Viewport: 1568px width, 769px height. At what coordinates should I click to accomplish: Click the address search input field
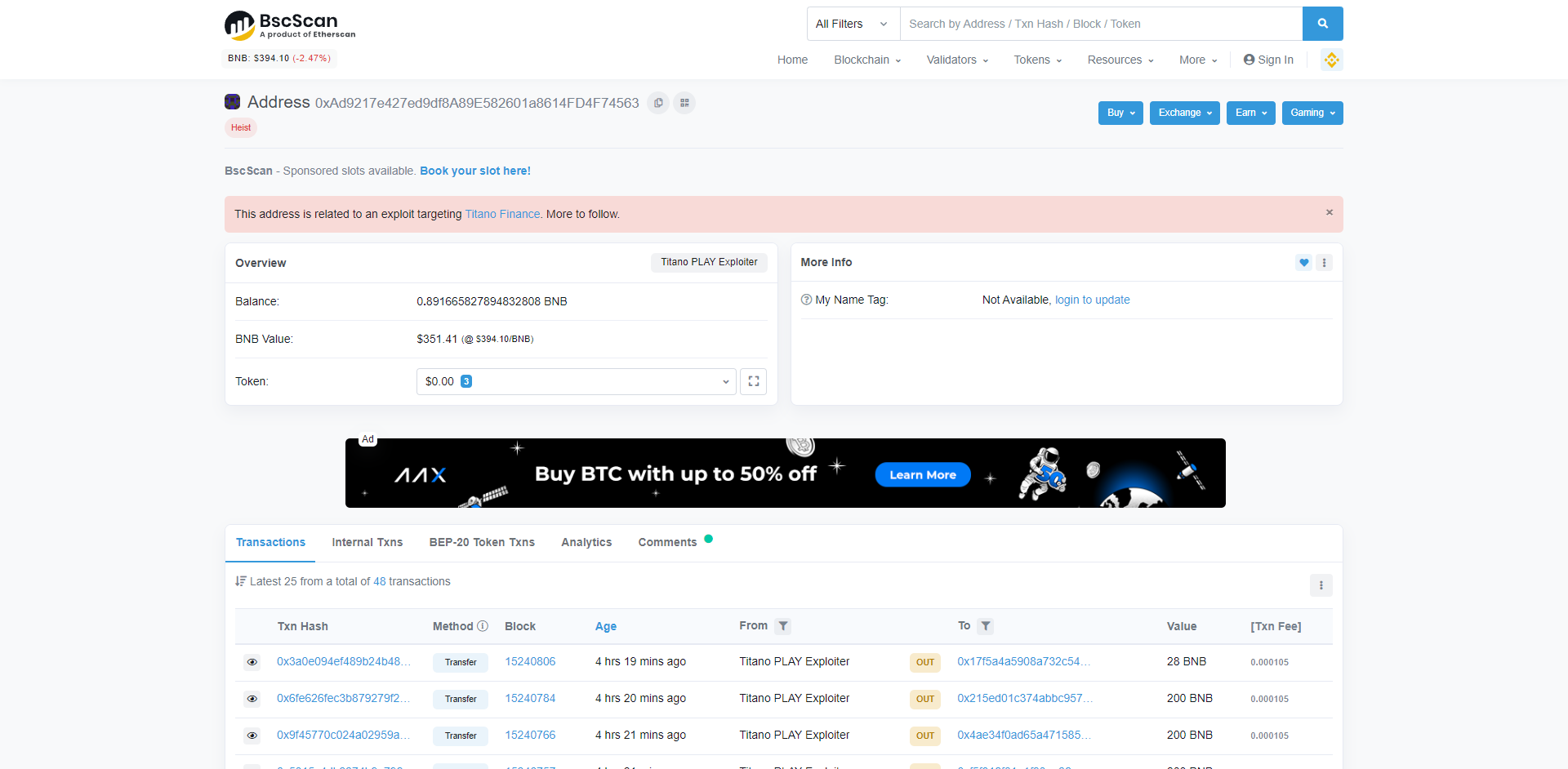tap(1100, 24)
